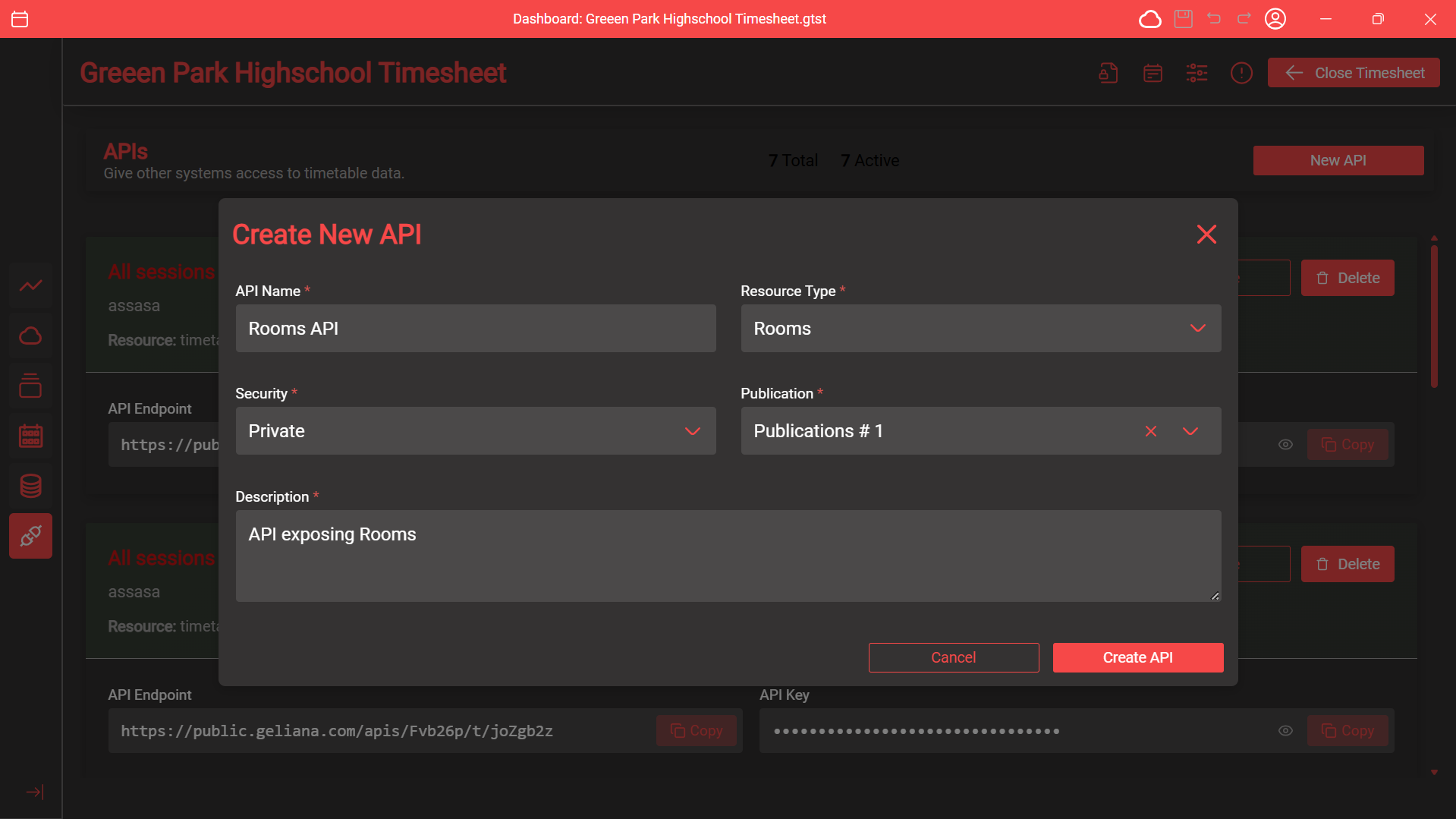Select the database icon in the sidebar
This screenshot has width=1456, height=819.
point(30,486)
